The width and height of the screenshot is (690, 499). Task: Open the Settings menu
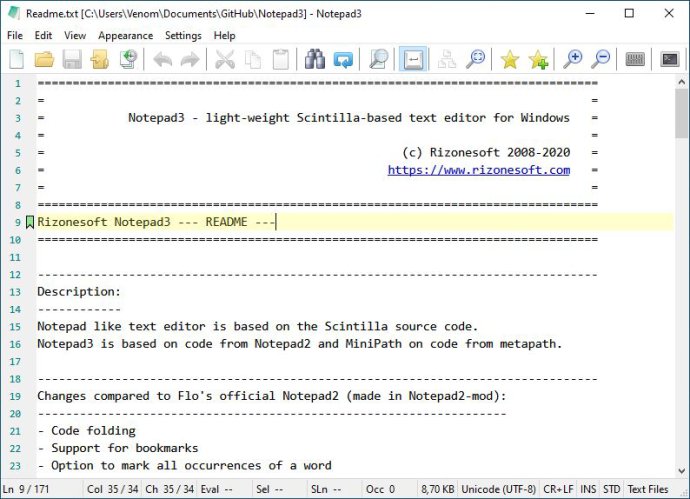[x=183, y=35]
